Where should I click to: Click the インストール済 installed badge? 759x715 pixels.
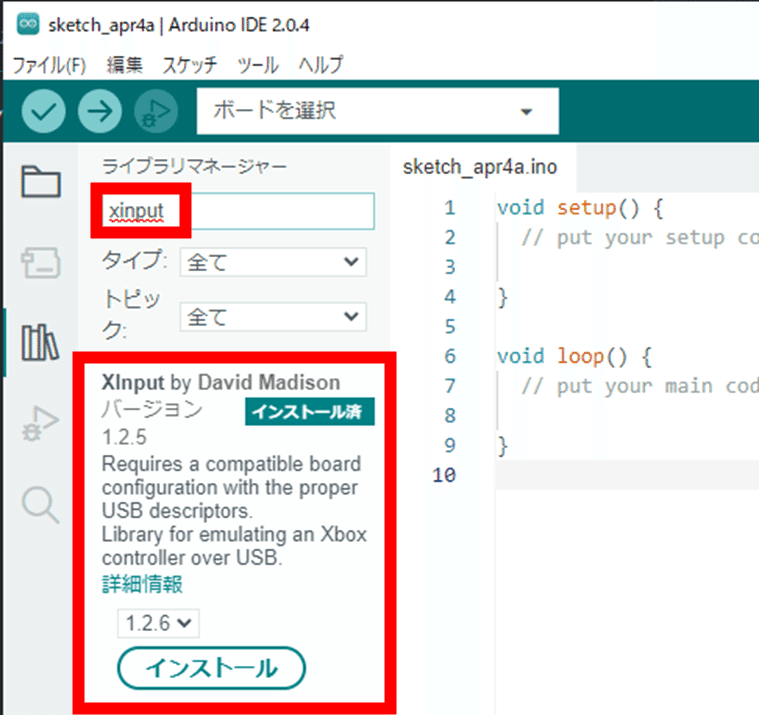click(x=310, y=411)
